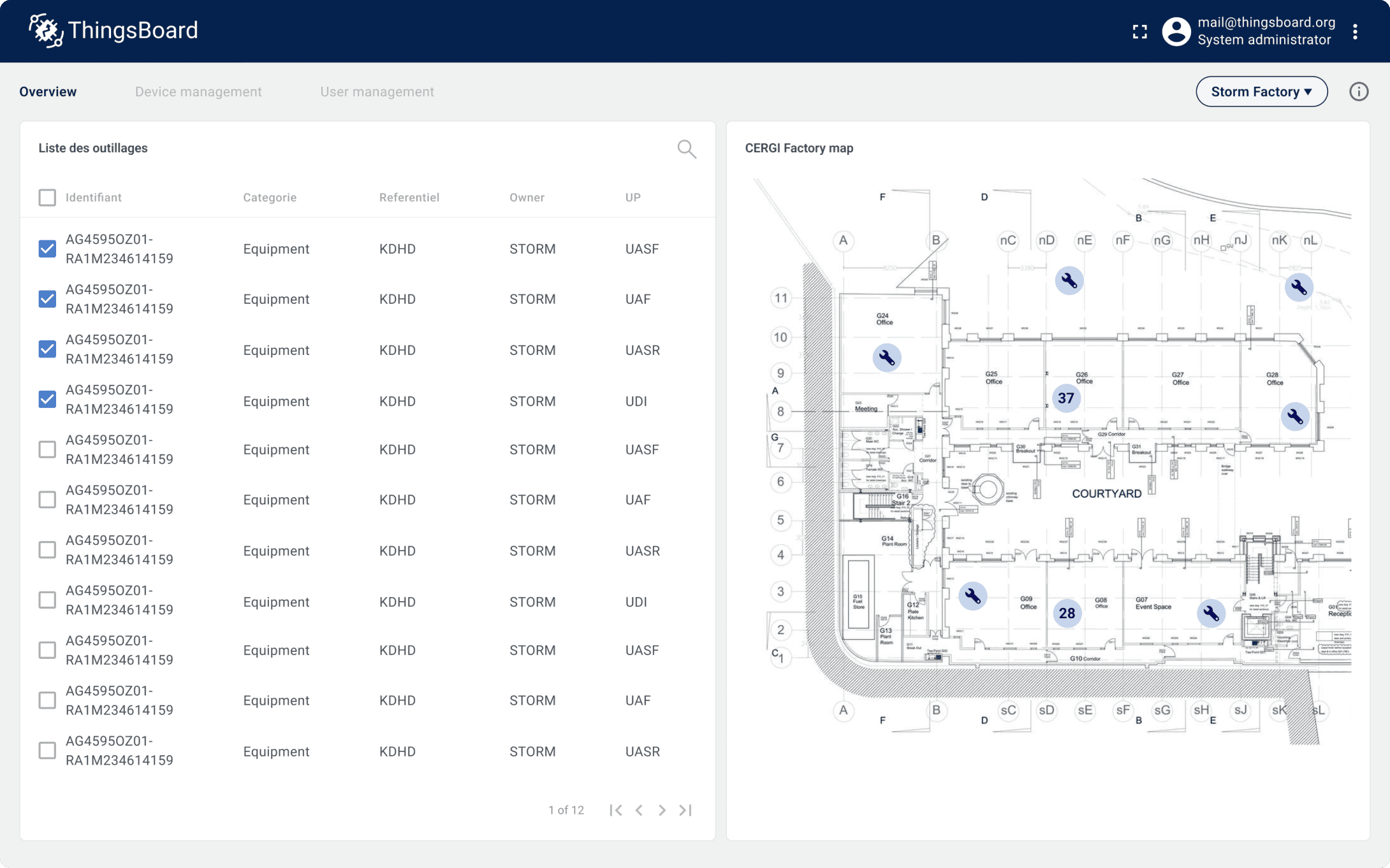This screenshot has height=868, width=1390.
Task: Select all rows with the header checkbox
Action: pos(47,198)
